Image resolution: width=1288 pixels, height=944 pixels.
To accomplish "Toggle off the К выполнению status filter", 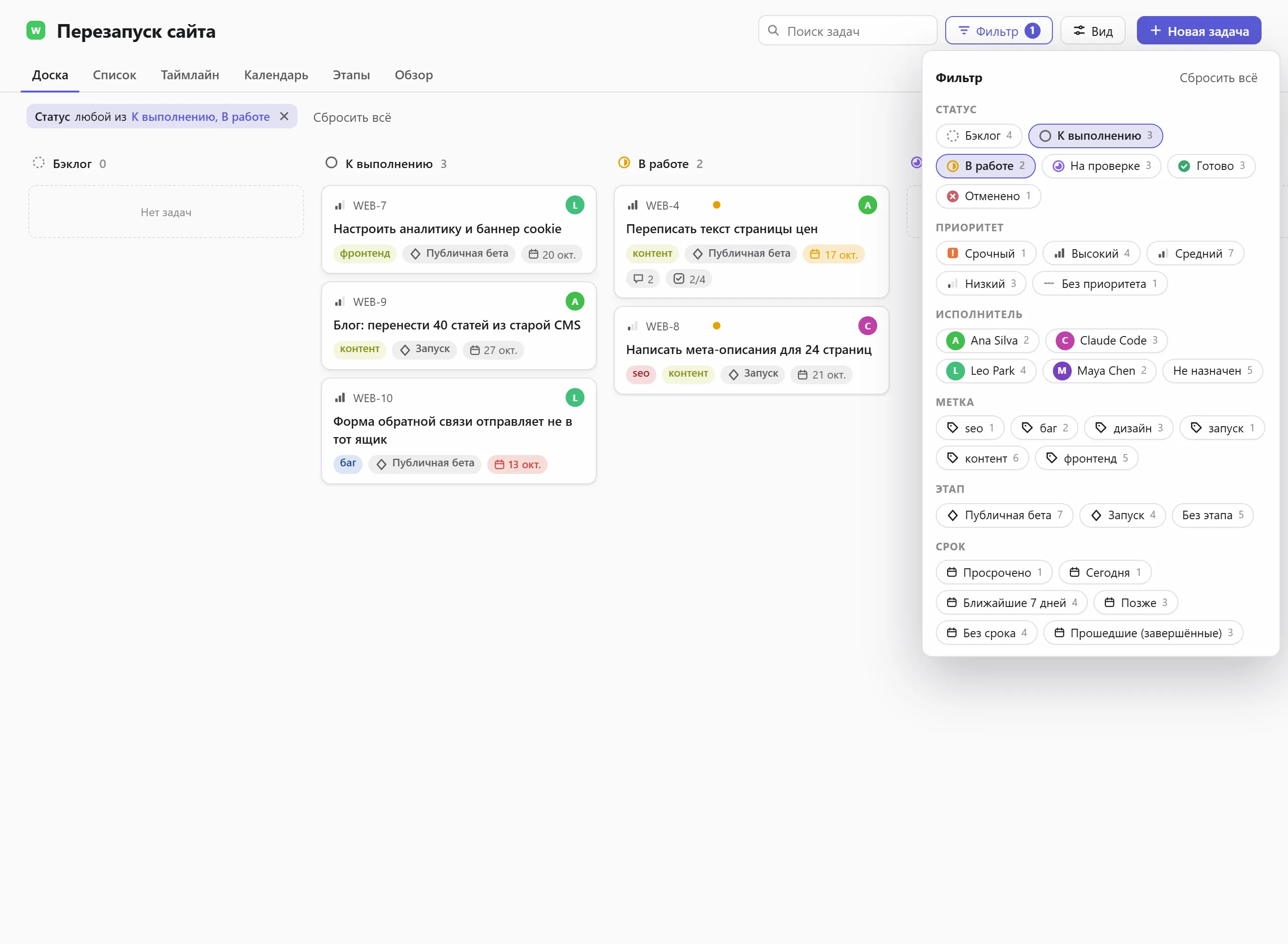I will 1095,136.
